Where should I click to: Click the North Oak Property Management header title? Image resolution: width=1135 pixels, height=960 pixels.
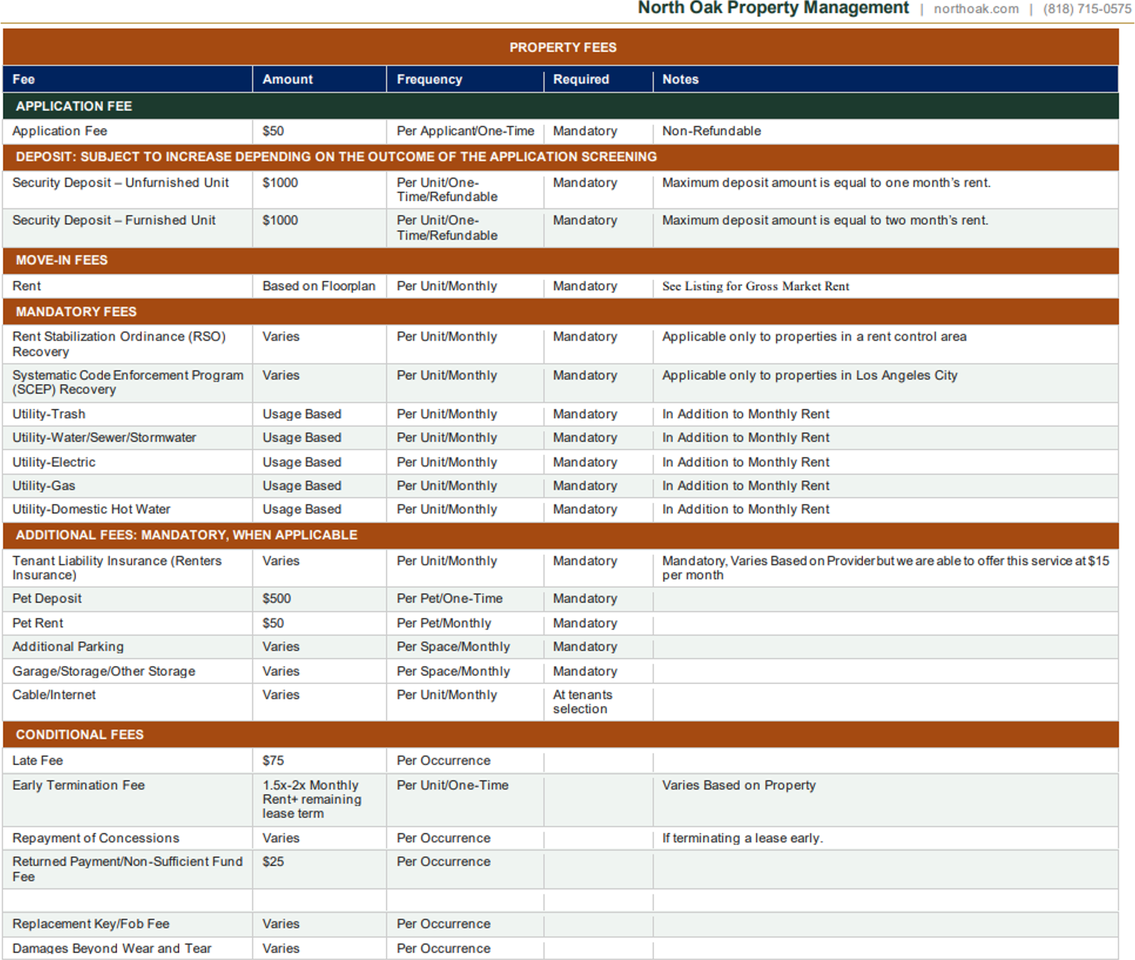point(773,8)
